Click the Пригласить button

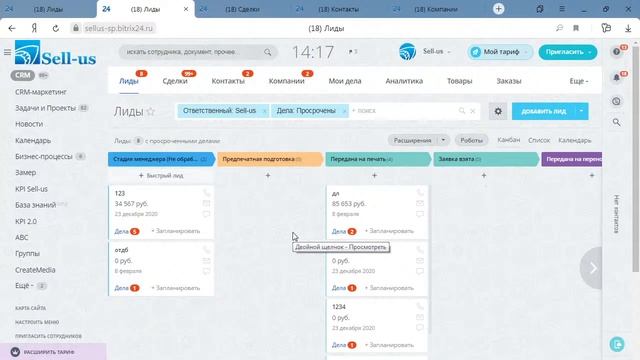click(x=564, y=52)
